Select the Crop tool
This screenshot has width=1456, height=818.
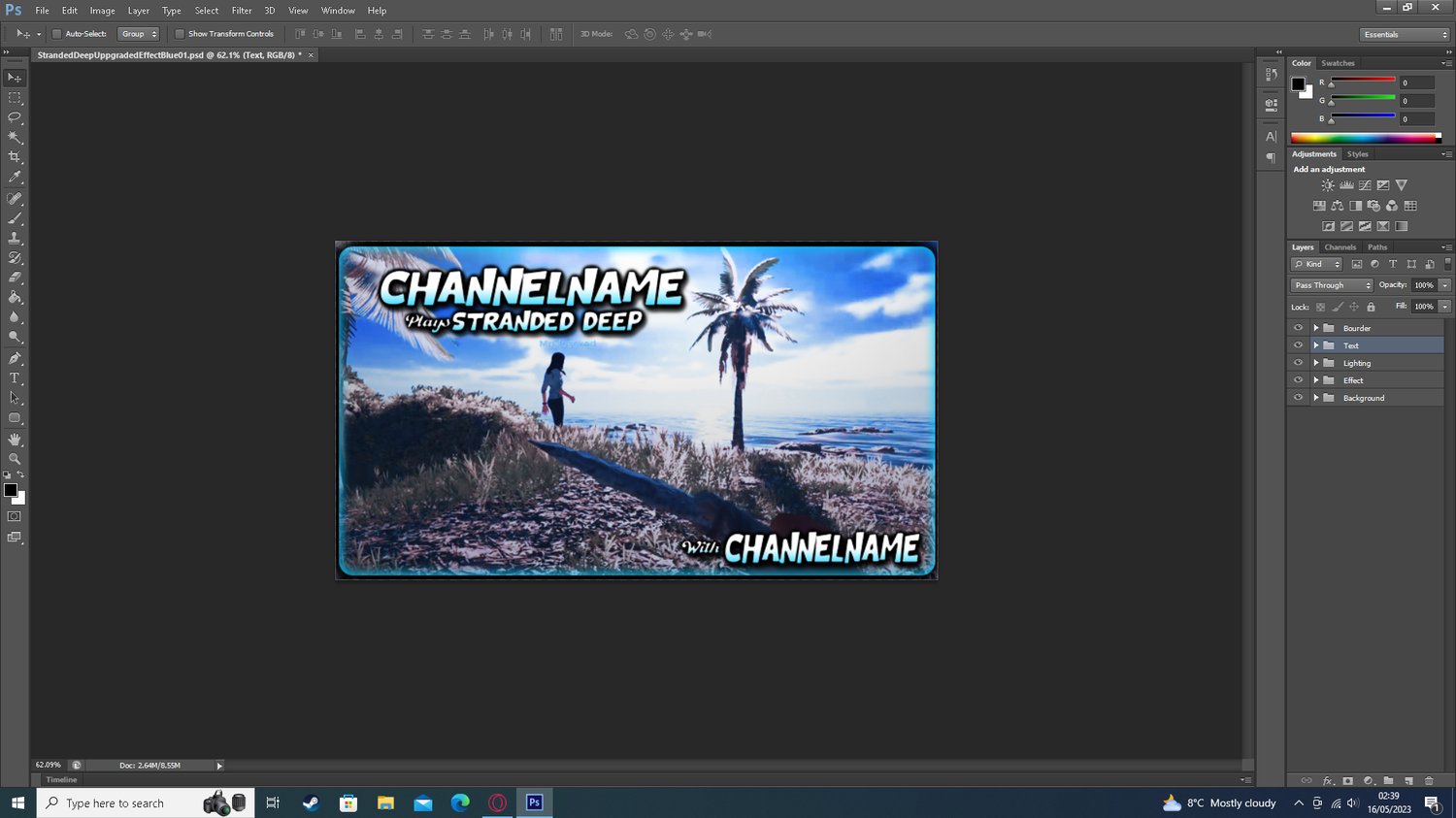point(15,157)
